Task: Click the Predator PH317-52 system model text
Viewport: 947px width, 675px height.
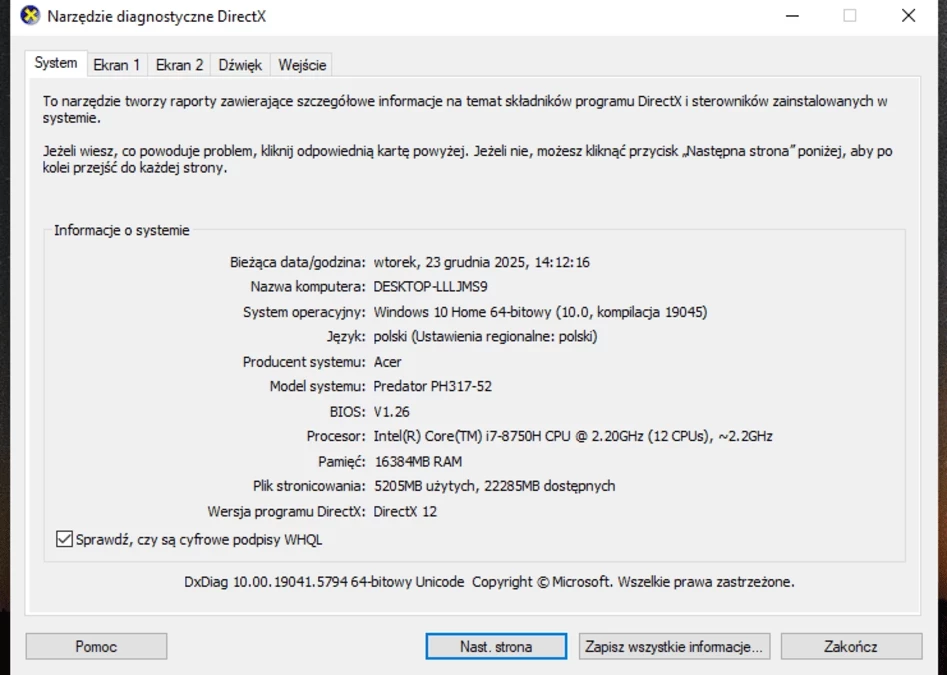Action: click(432, 387)
